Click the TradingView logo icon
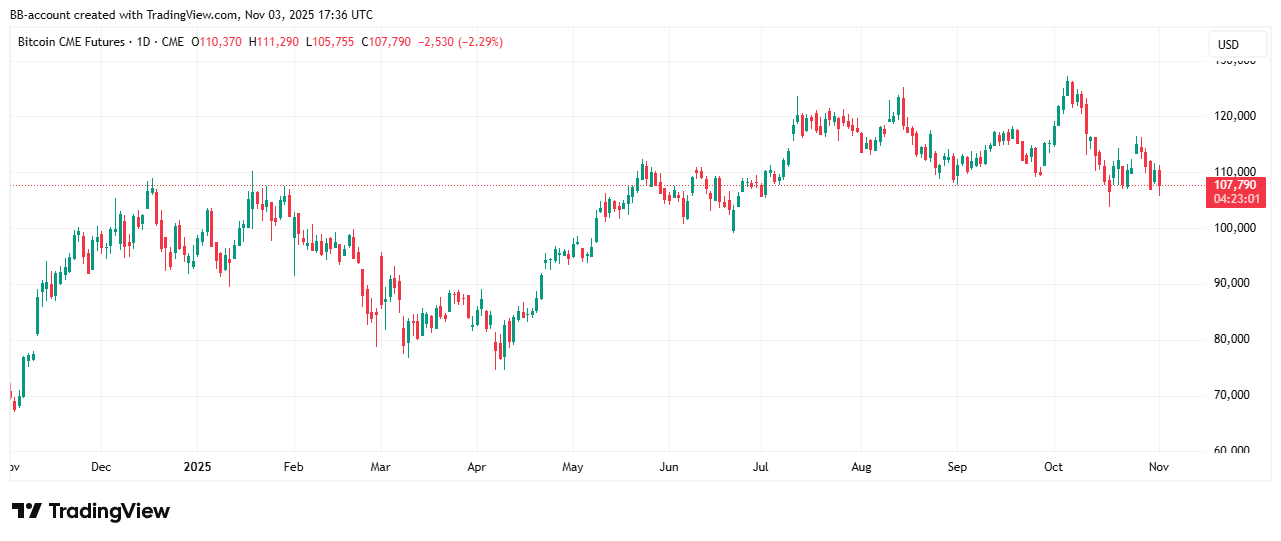The height and width of the screenshot is (541, 1281). [26, 511]
